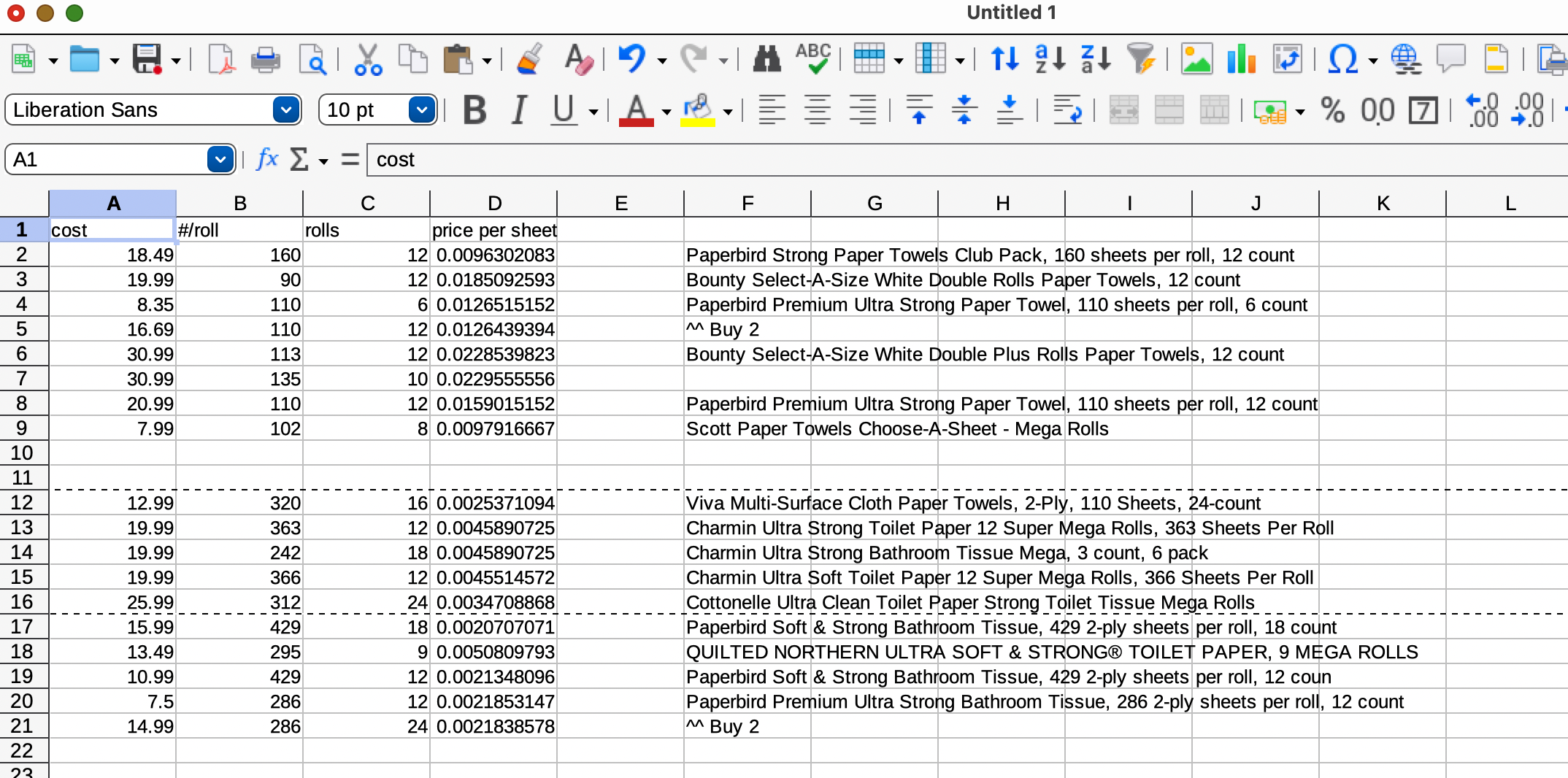This screenshot has height=778, width=1568.
Task: Insert special character Omega icon
Action: (1343, 59)
